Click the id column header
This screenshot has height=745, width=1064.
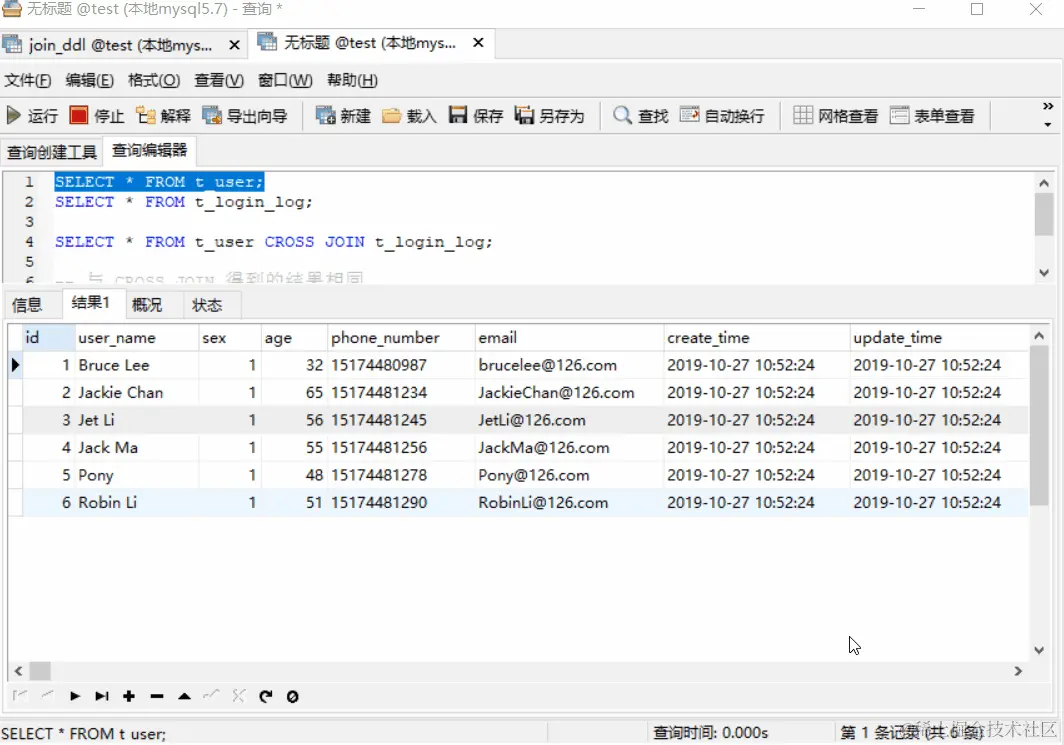[x=48, y=337]
